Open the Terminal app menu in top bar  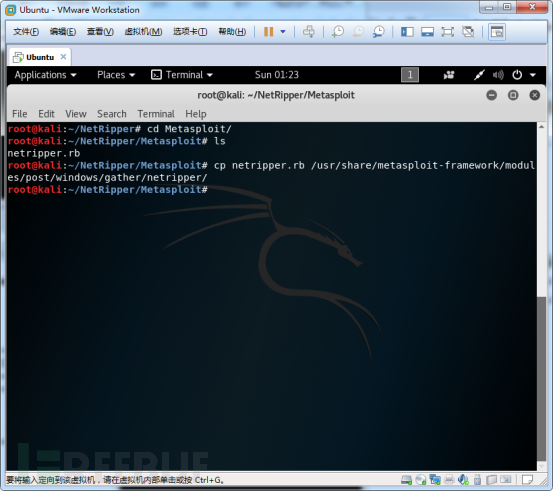click(182, 75)
